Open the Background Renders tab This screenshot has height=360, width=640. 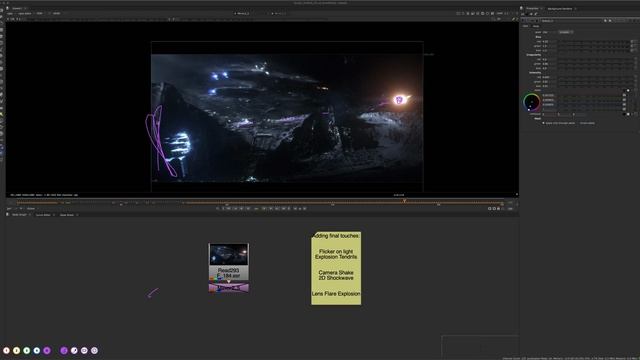(x=560, y=8)
